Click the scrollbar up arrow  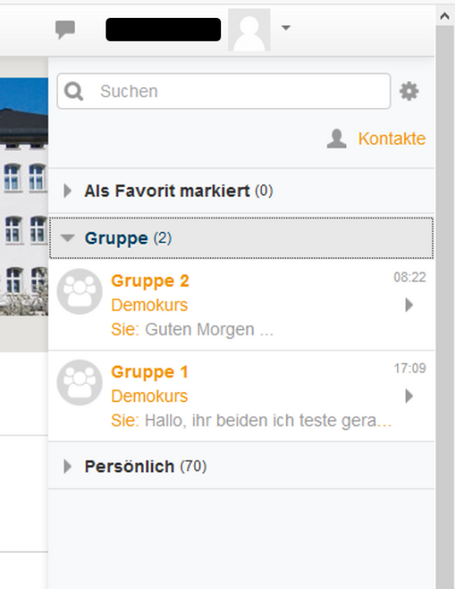click(x=445, y=16)
